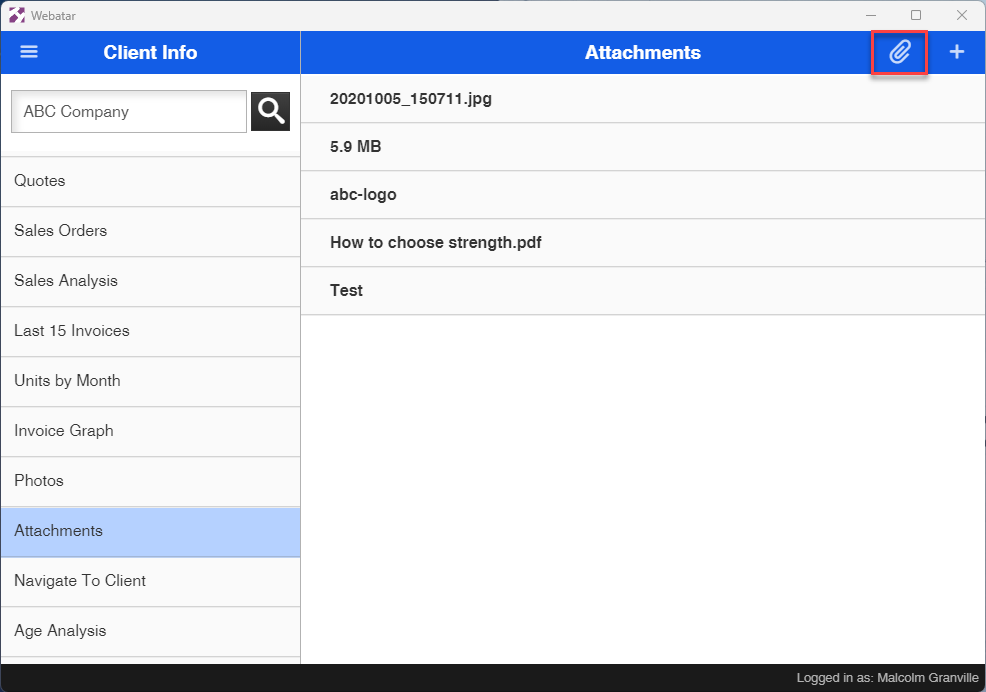Click the ABC Company search field
Image resolution: width=986 pixels, height=692 pixels.
point(128,112)
